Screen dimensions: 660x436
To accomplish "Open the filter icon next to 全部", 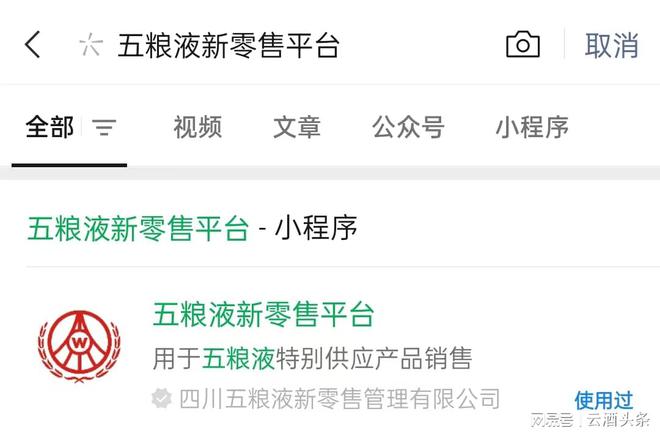I will (x=104, y=127).
